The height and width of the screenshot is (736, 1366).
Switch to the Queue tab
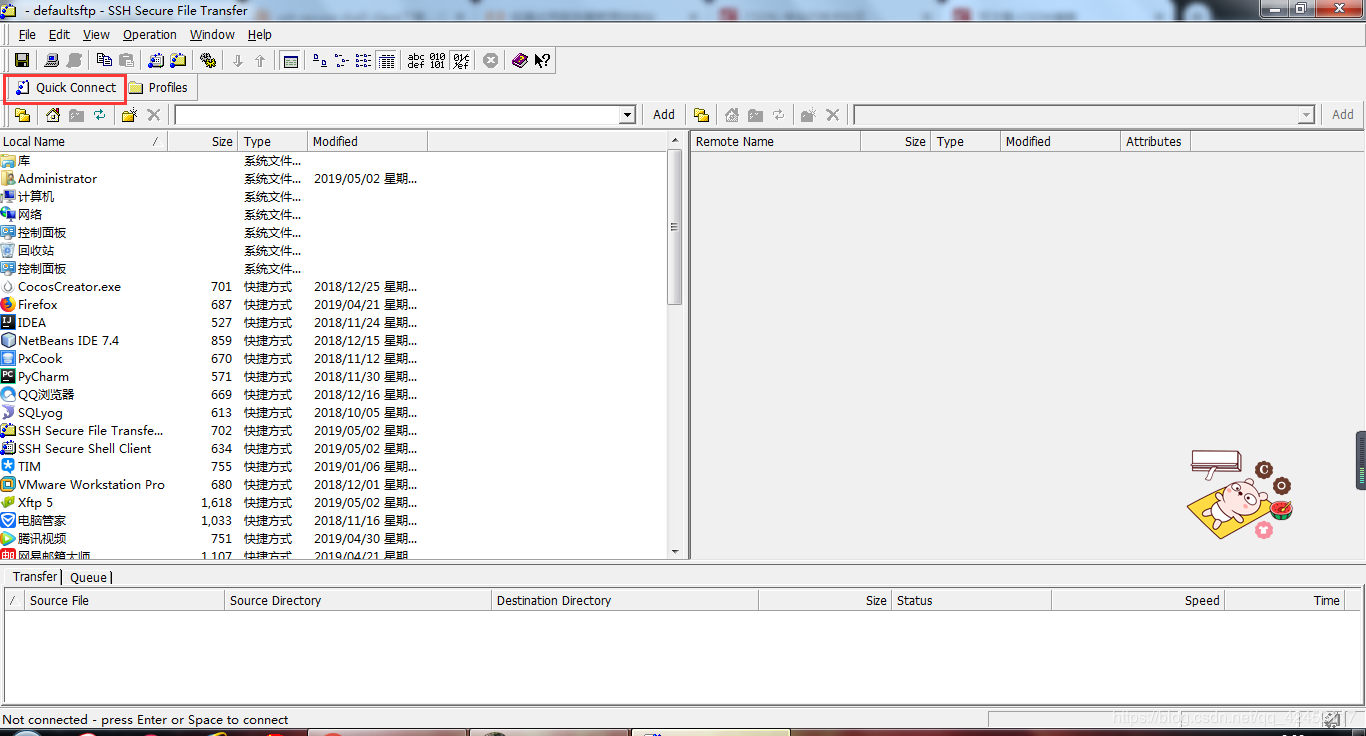pos(88,577)
